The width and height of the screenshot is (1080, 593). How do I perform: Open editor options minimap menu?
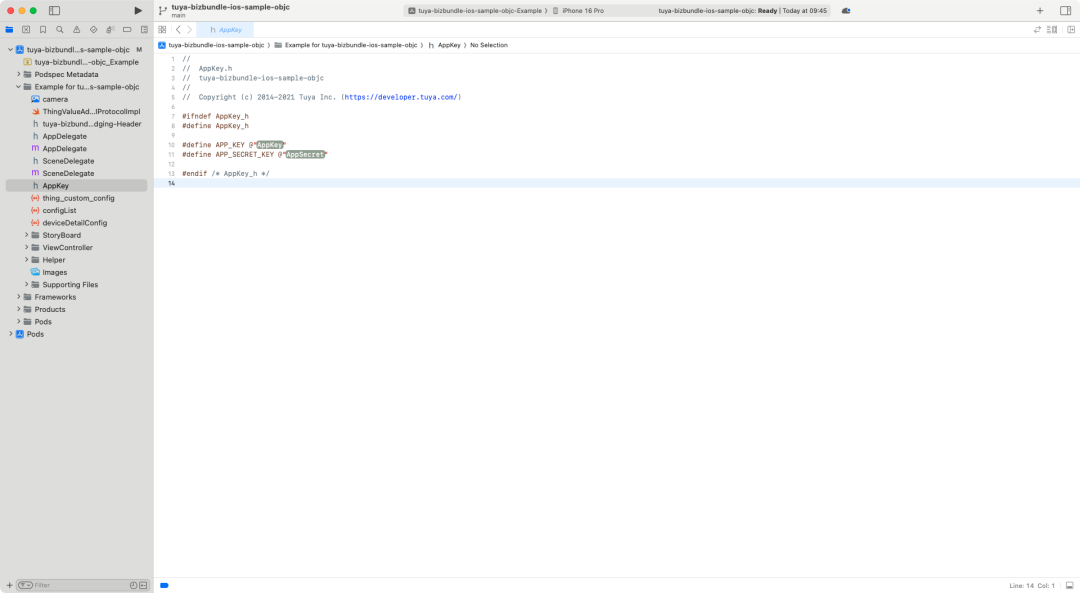coord(1052,30)
